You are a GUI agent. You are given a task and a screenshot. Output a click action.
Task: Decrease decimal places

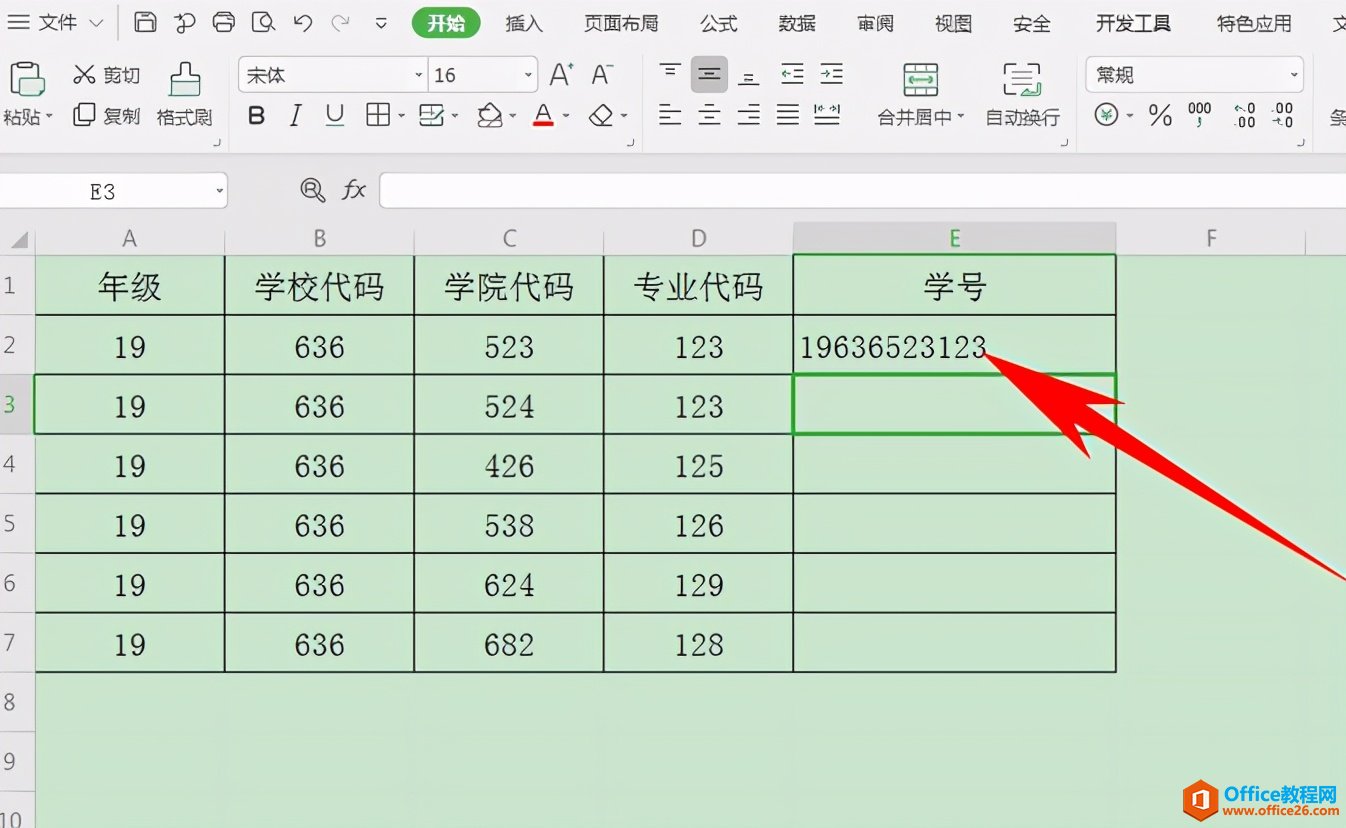click(1283, 116)
